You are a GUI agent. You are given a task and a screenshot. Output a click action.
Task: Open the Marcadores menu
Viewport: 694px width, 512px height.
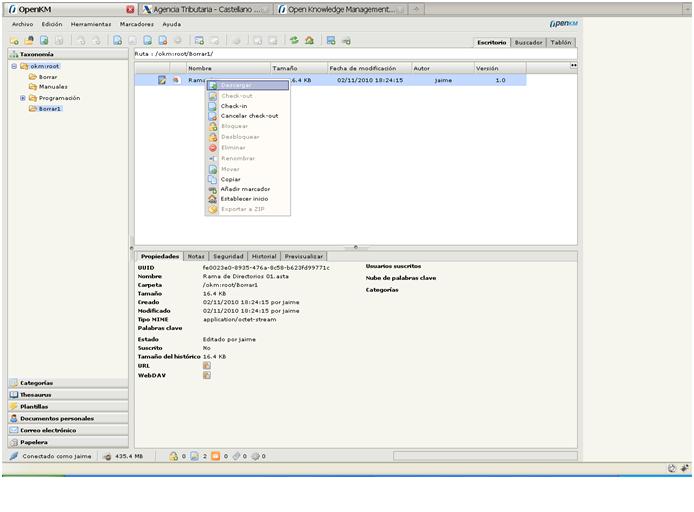coord(137,24)
